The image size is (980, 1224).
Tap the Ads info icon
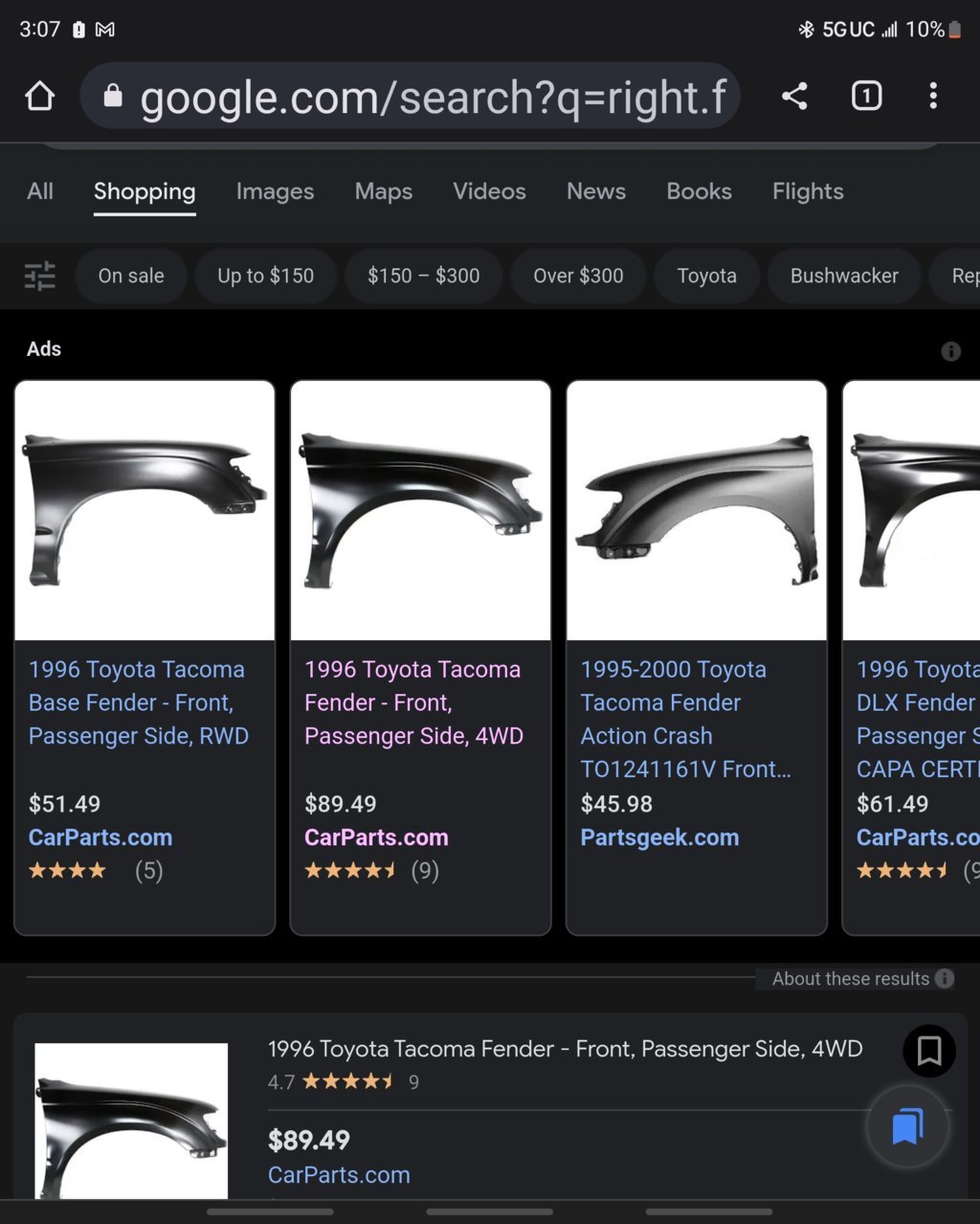pos(950,351)
